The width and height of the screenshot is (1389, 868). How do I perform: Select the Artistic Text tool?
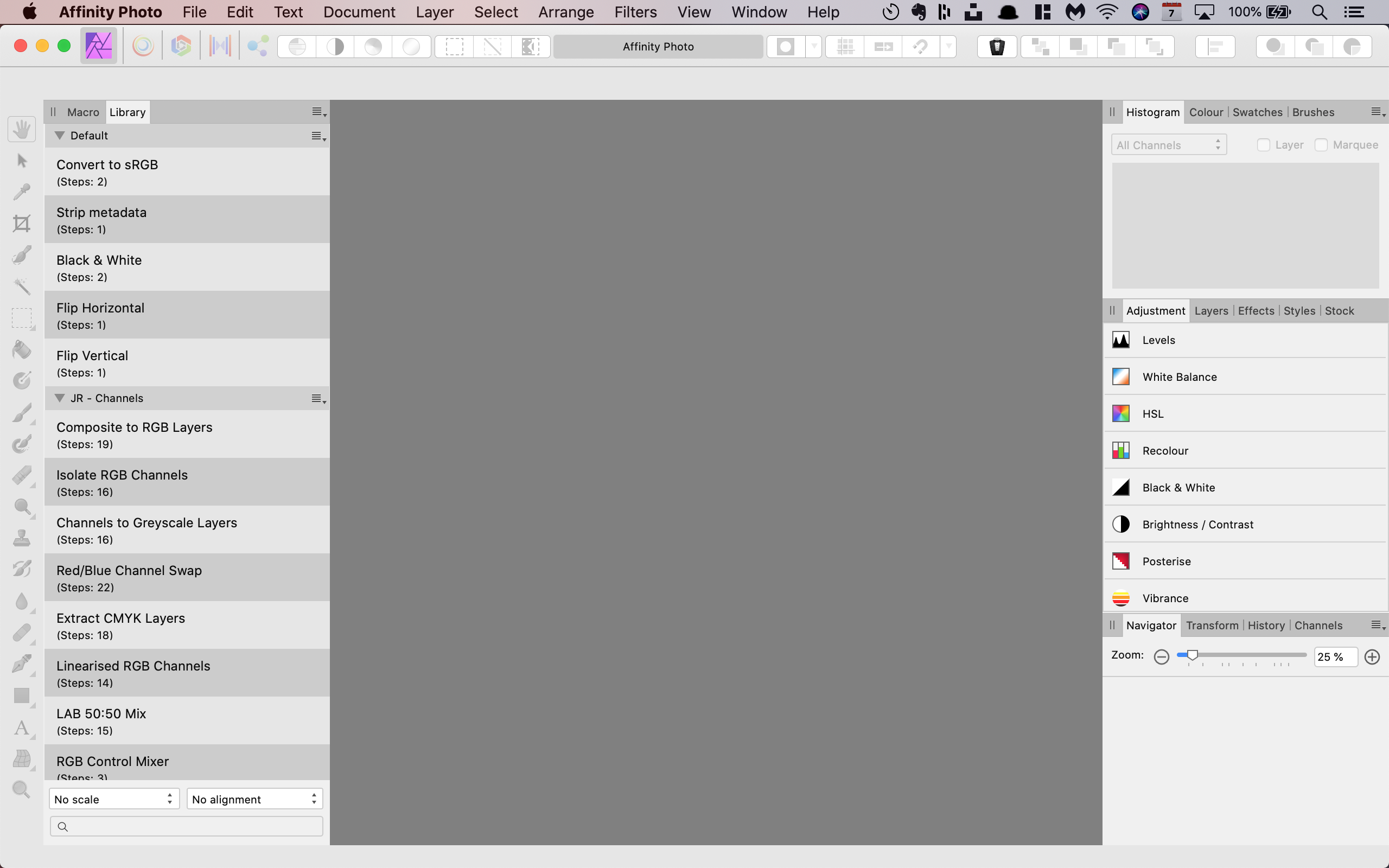(x=22, y=727)
